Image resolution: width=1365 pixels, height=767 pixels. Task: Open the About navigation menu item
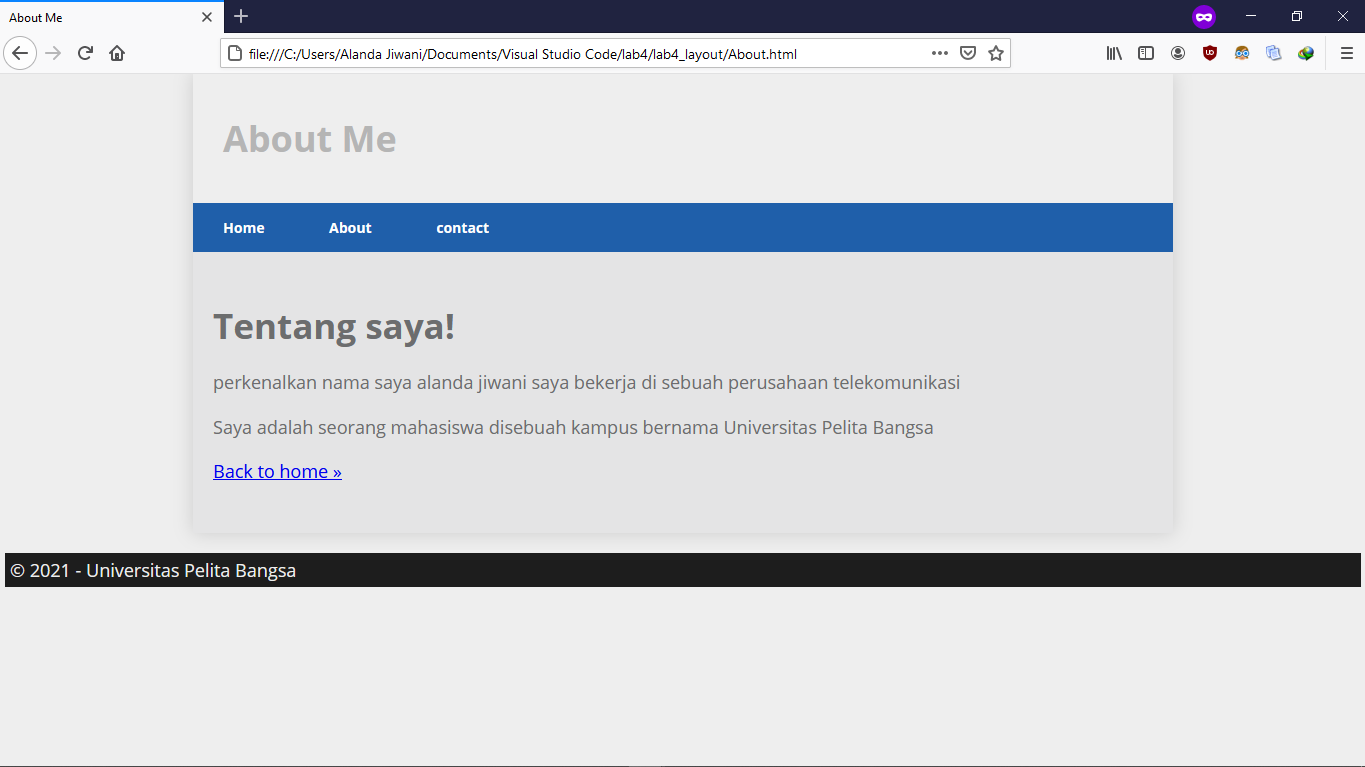(x=350, y=228)
